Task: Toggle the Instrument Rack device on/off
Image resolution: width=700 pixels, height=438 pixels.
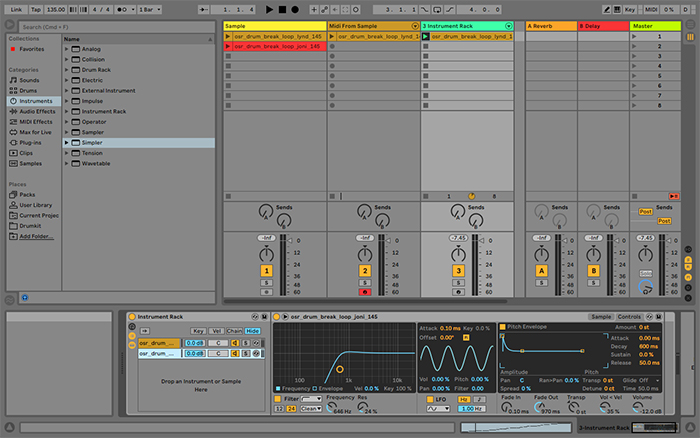Action: coord(132,317)
